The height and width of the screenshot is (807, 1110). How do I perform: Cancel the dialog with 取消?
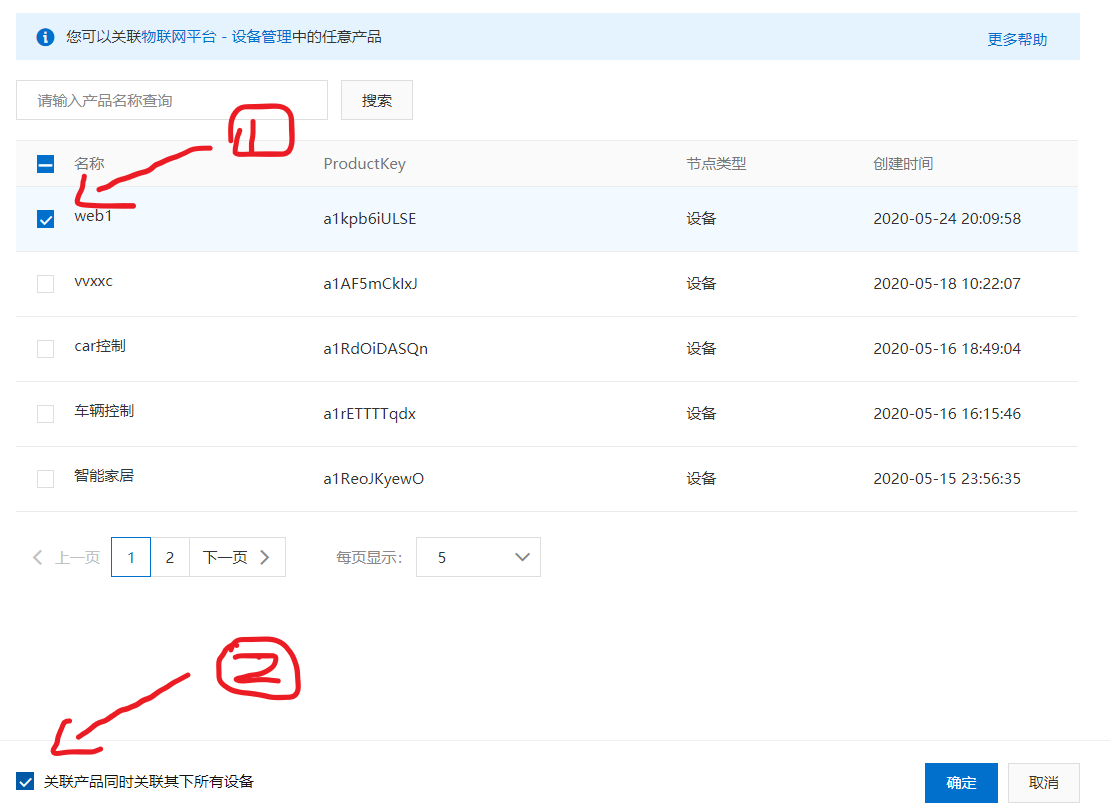pyautogui.click(x=1043, y=783)
